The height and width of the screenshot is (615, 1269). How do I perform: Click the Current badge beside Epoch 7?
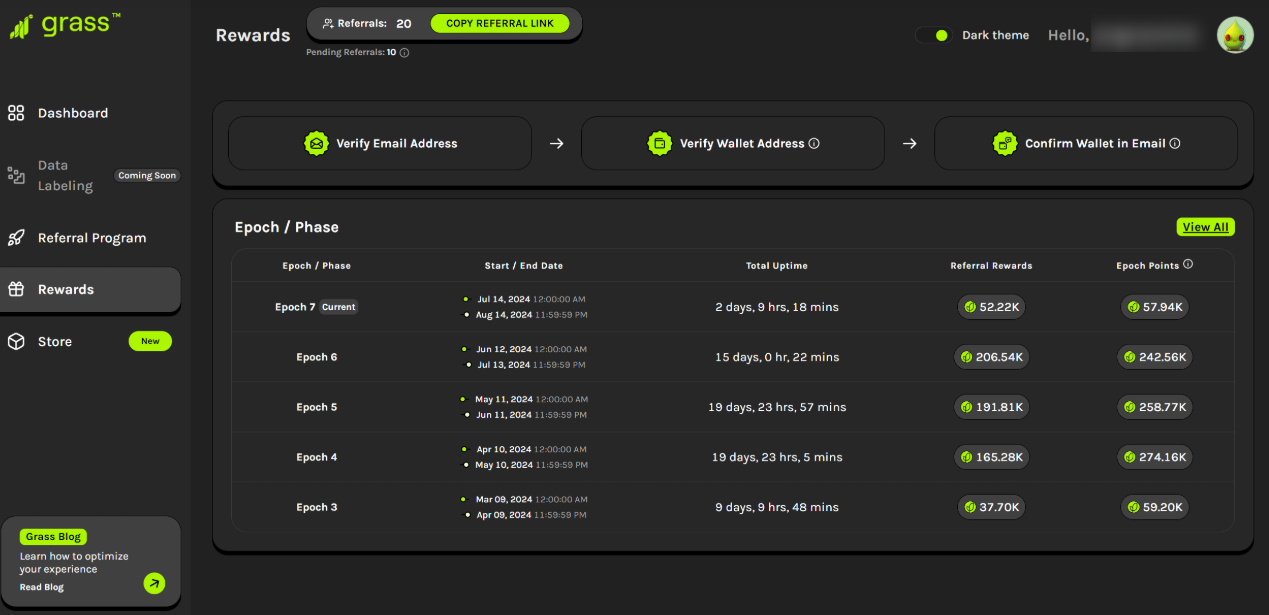pyautogui.click(x=339, y=307)
